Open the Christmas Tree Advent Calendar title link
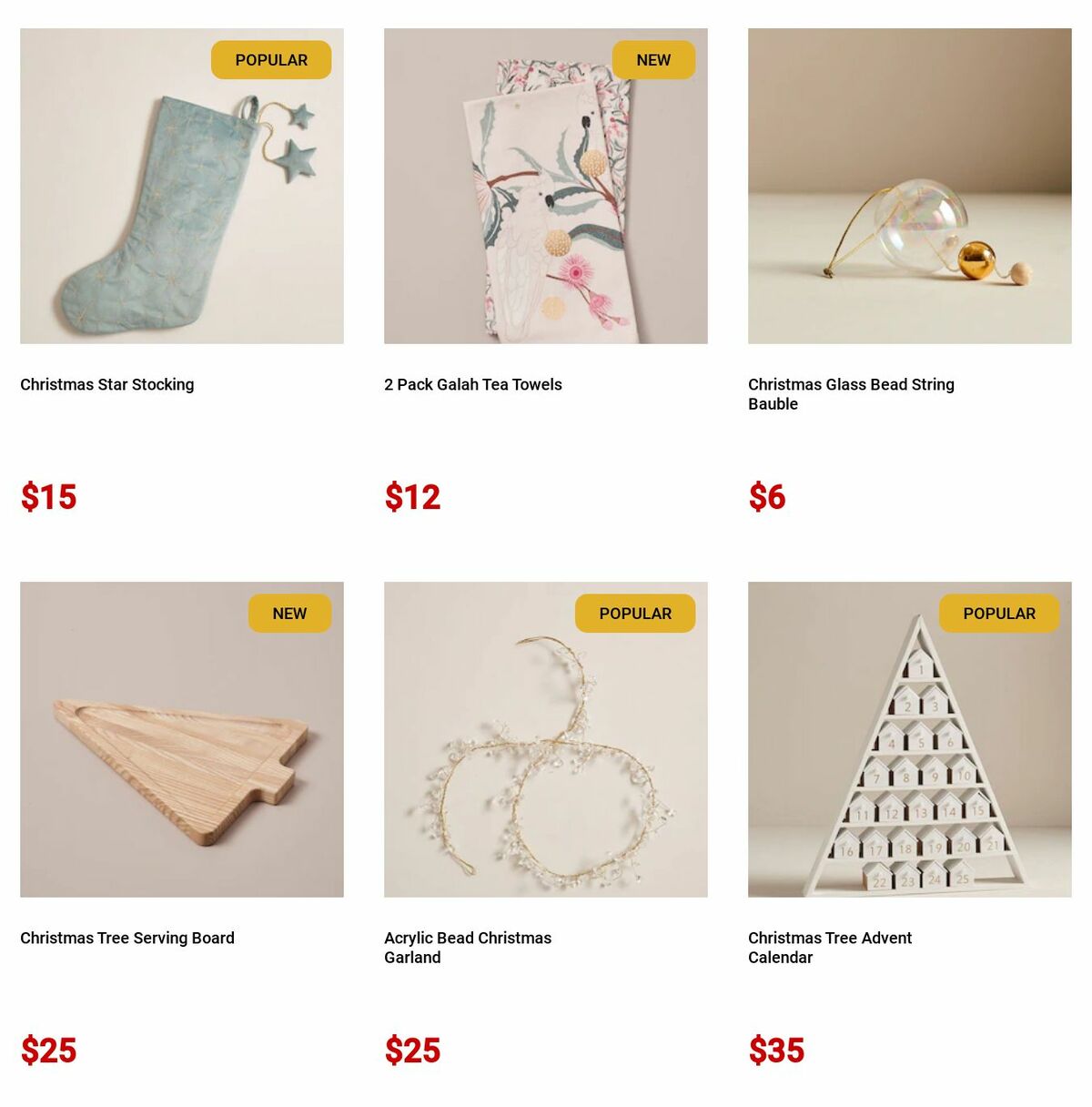The height and width of the screenshot is (1107, 1092). point(830,948)
